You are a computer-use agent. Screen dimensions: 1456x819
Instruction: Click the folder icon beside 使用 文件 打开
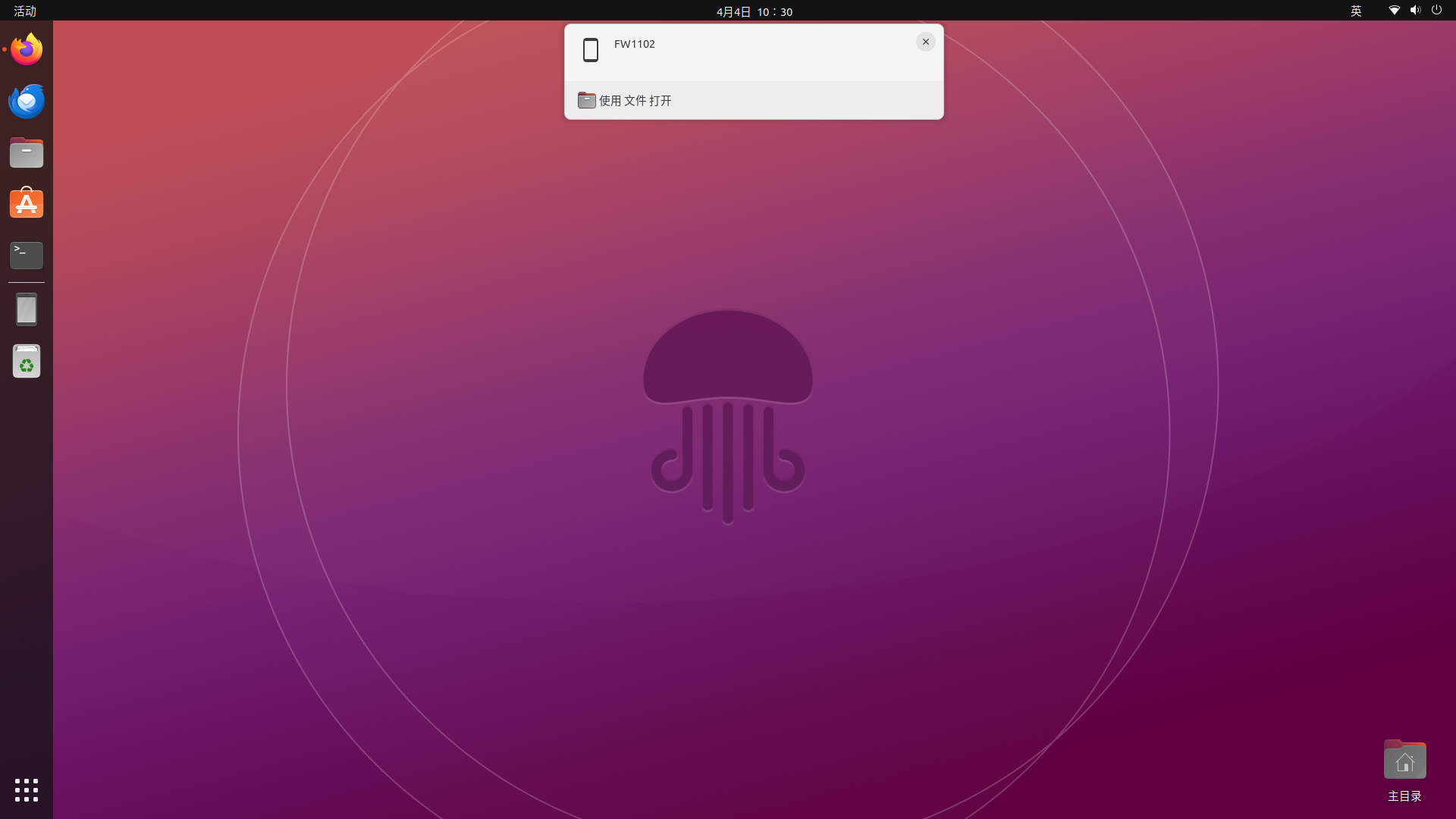point(586,100)
